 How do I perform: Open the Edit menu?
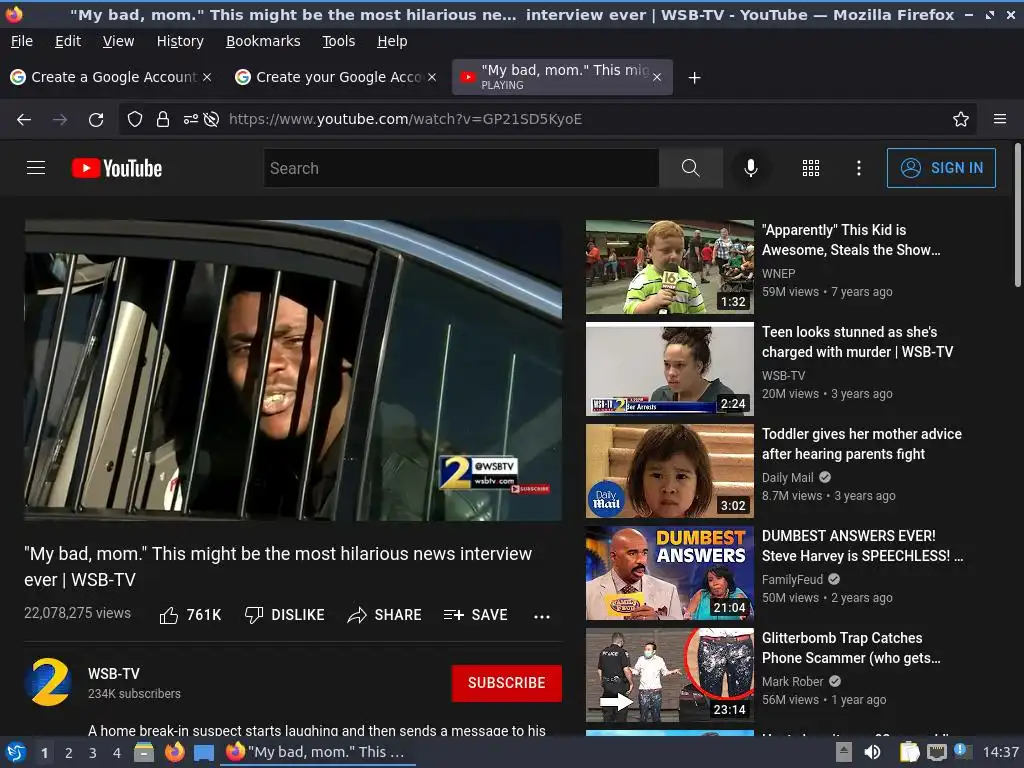coord(68,41)
